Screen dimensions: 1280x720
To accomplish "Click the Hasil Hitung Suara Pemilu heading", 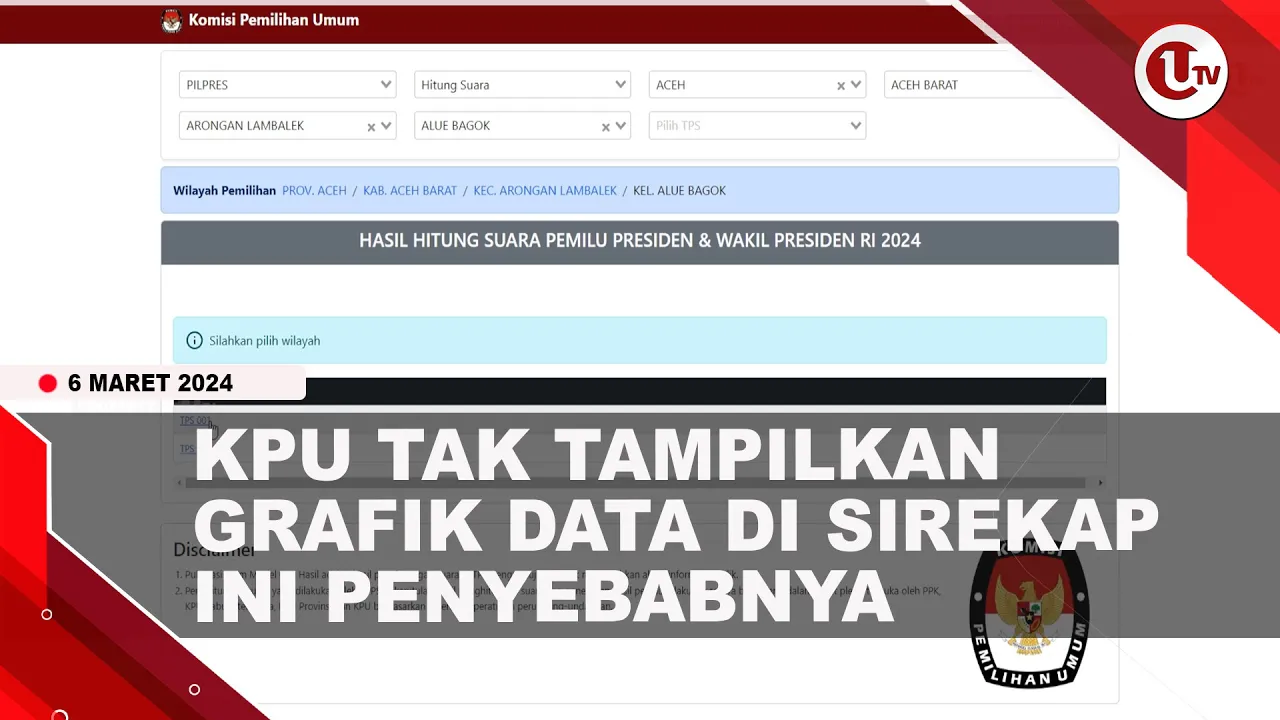I will 640,241.
